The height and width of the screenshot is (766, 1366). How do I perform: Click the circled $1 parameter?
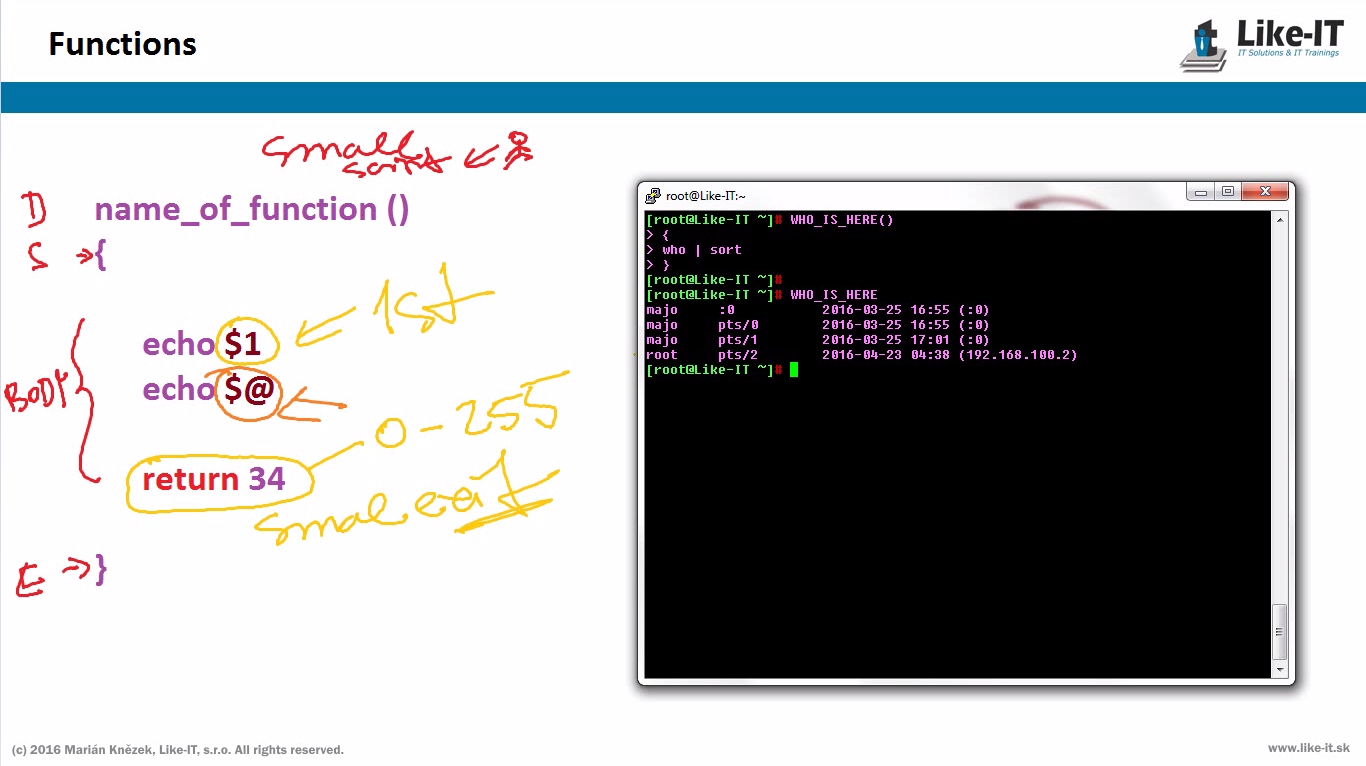click(243, 344)
